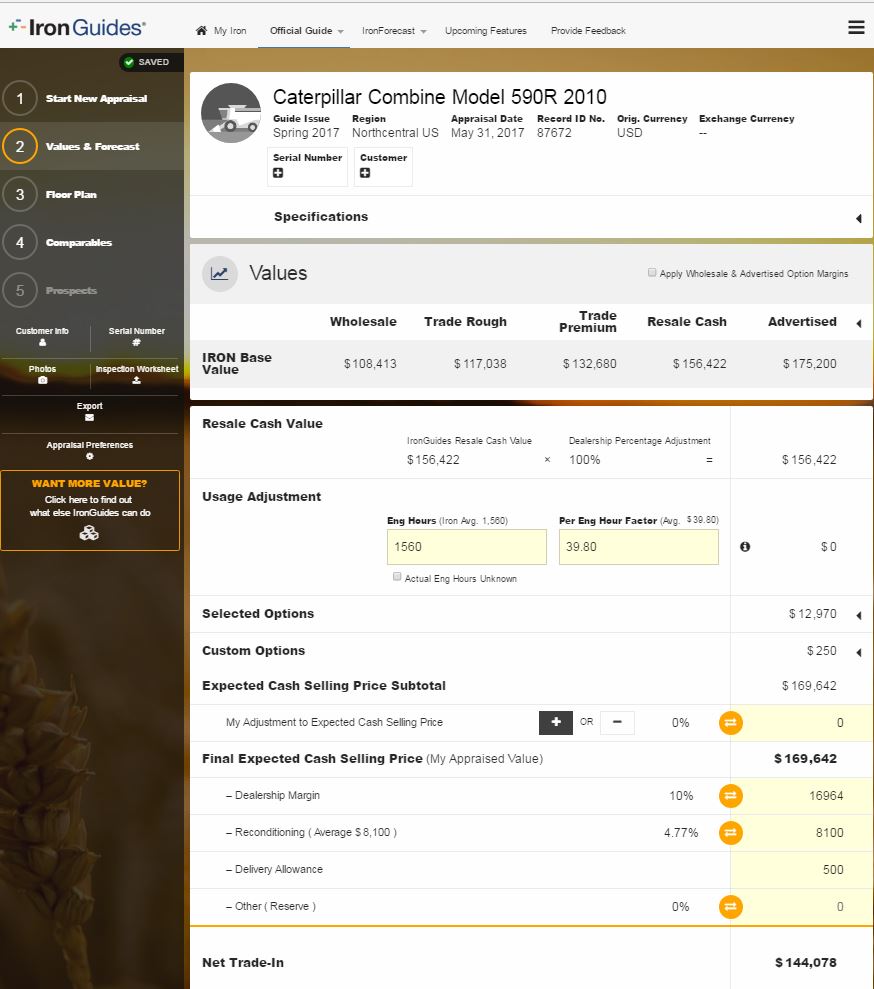Viewport: 874px width, 989px height.
Task: Check Actual Eng Hours Unknown
Action: (397, 576)
